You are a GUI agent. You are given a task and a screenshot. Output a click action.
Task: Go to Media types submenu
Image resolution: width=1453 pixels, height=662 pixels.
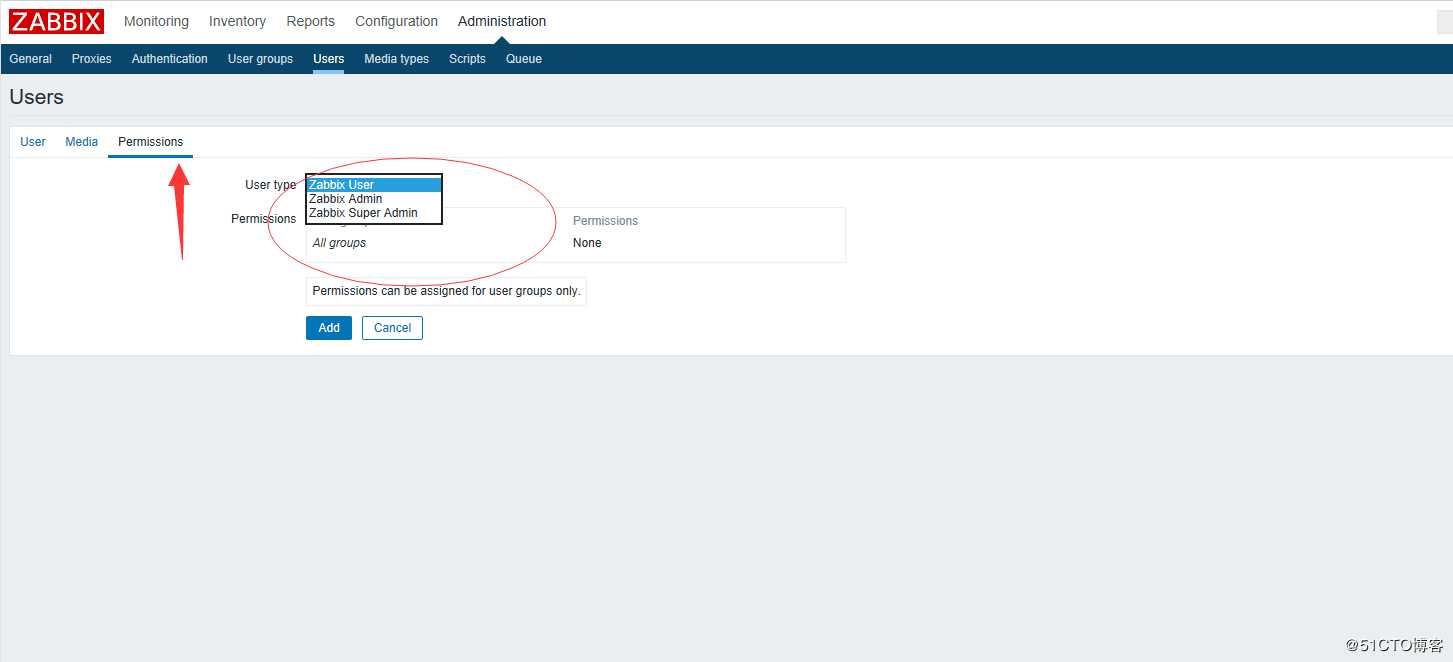tap(396, 59)
